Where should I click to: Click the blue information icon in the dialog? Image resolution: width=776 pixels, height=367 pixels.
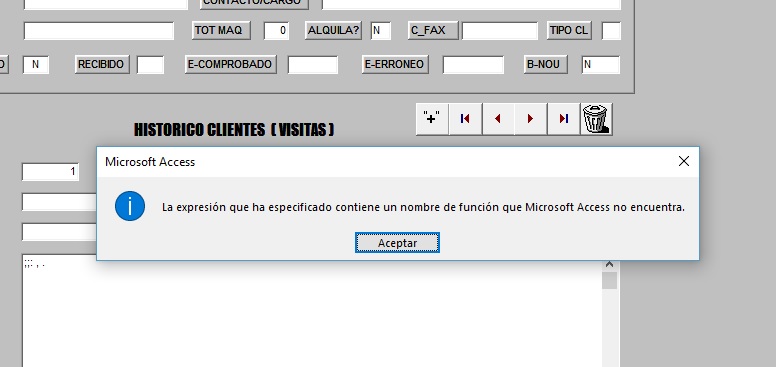pos(130,206)
